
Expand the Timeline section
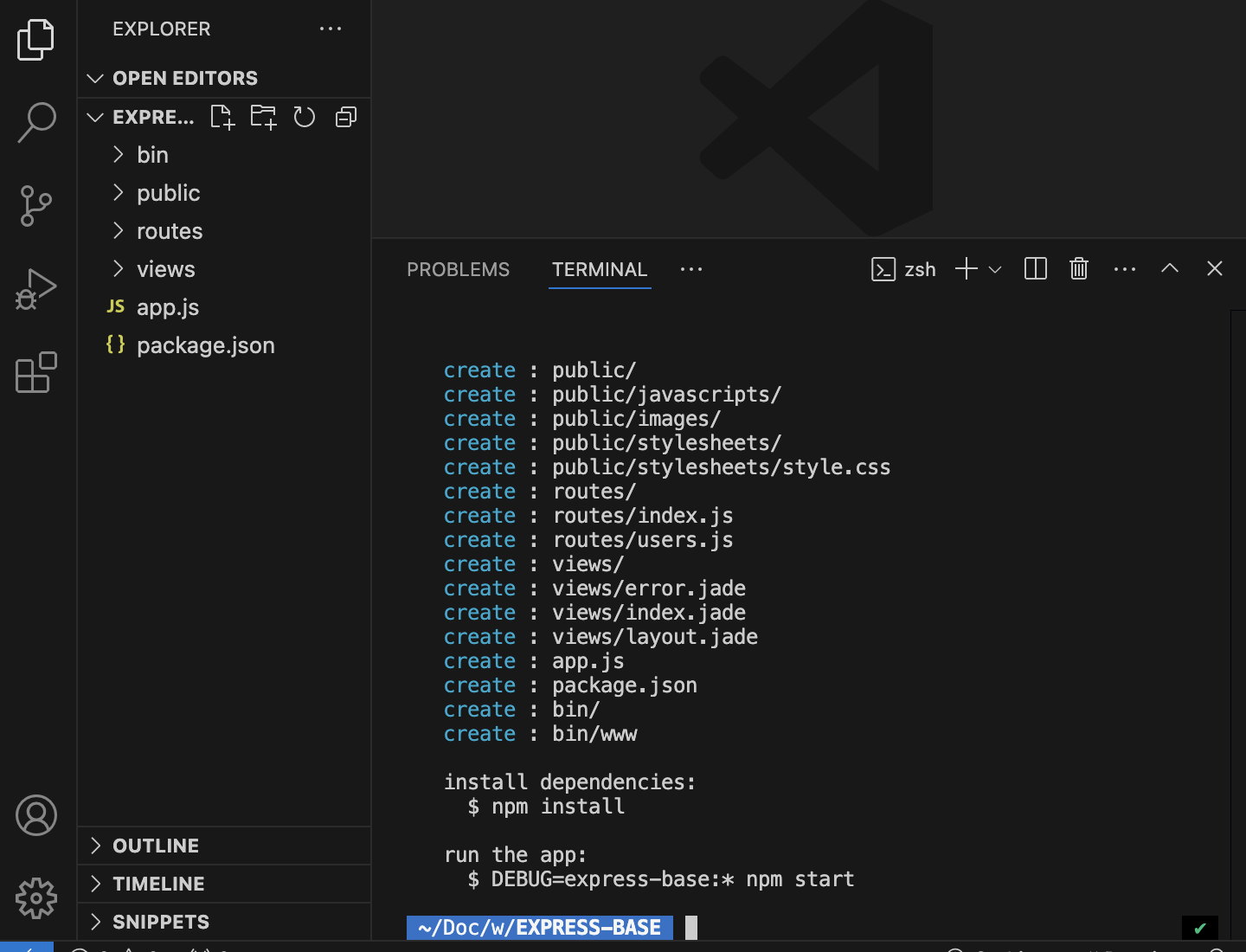click(x=225, y=884)
